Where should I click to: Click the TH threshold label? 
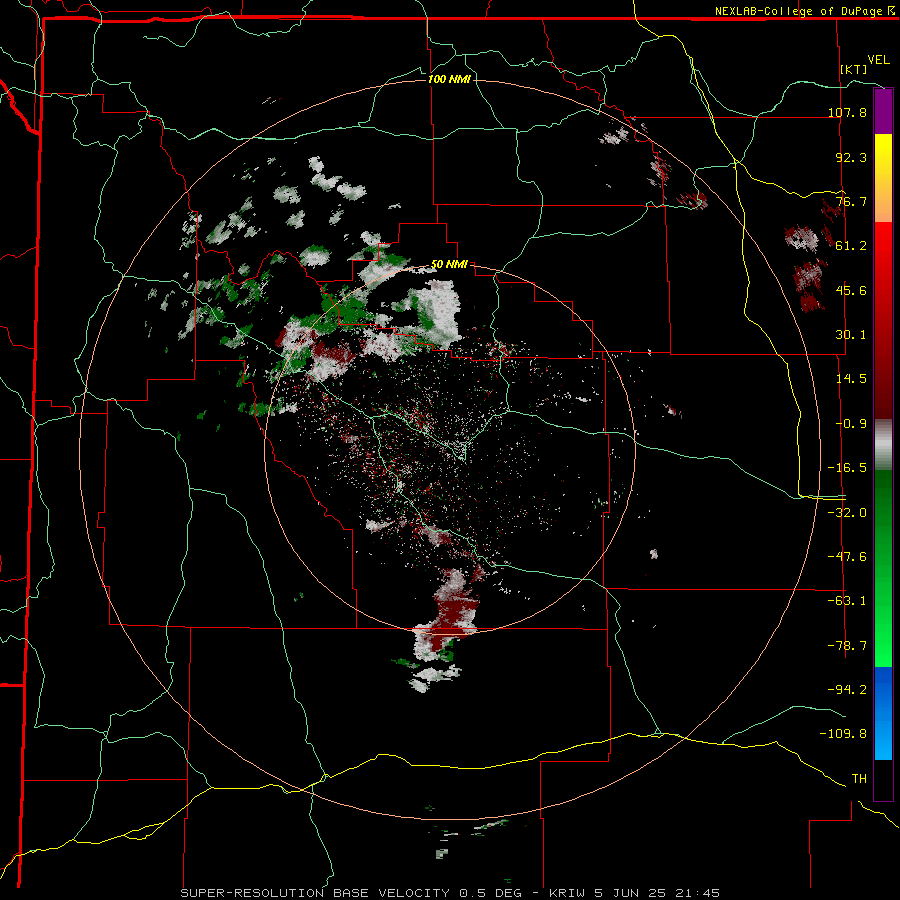(859, 779)
